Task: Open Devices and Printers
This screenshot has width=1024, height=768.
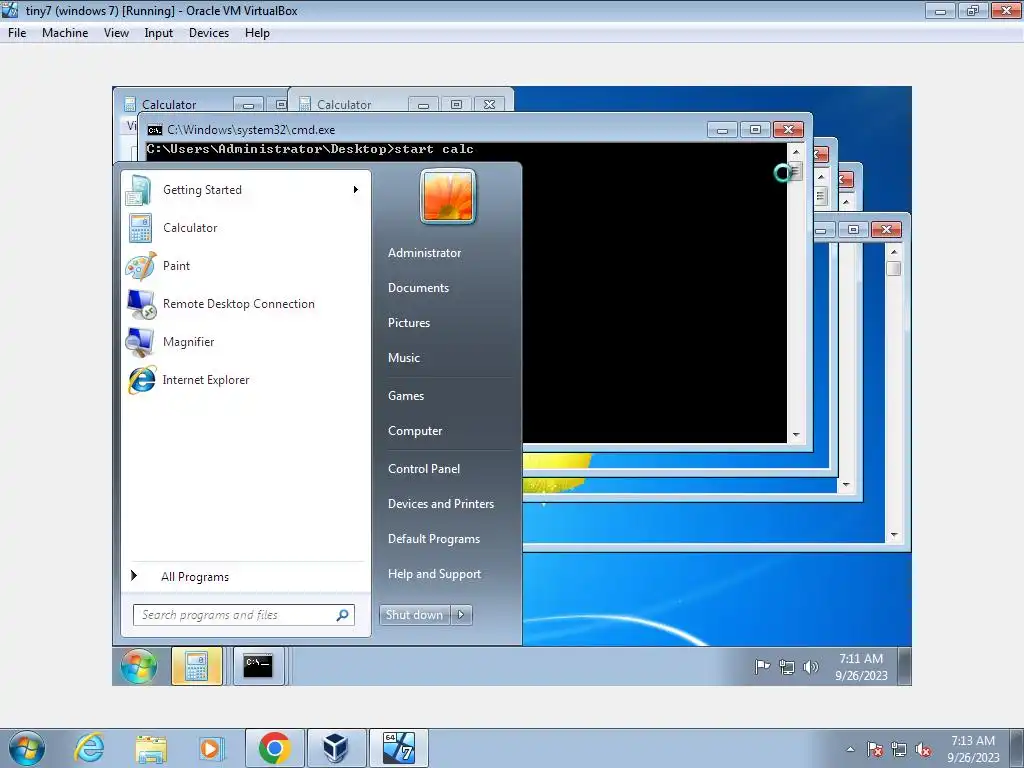Action: tap(441, 504)
